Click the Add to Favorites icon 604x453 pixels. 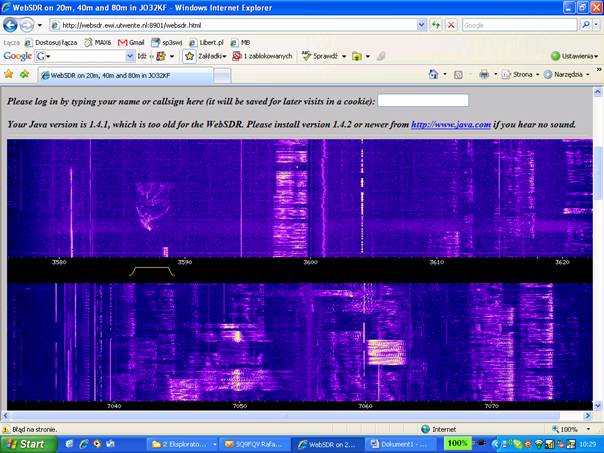pos(24,74)
